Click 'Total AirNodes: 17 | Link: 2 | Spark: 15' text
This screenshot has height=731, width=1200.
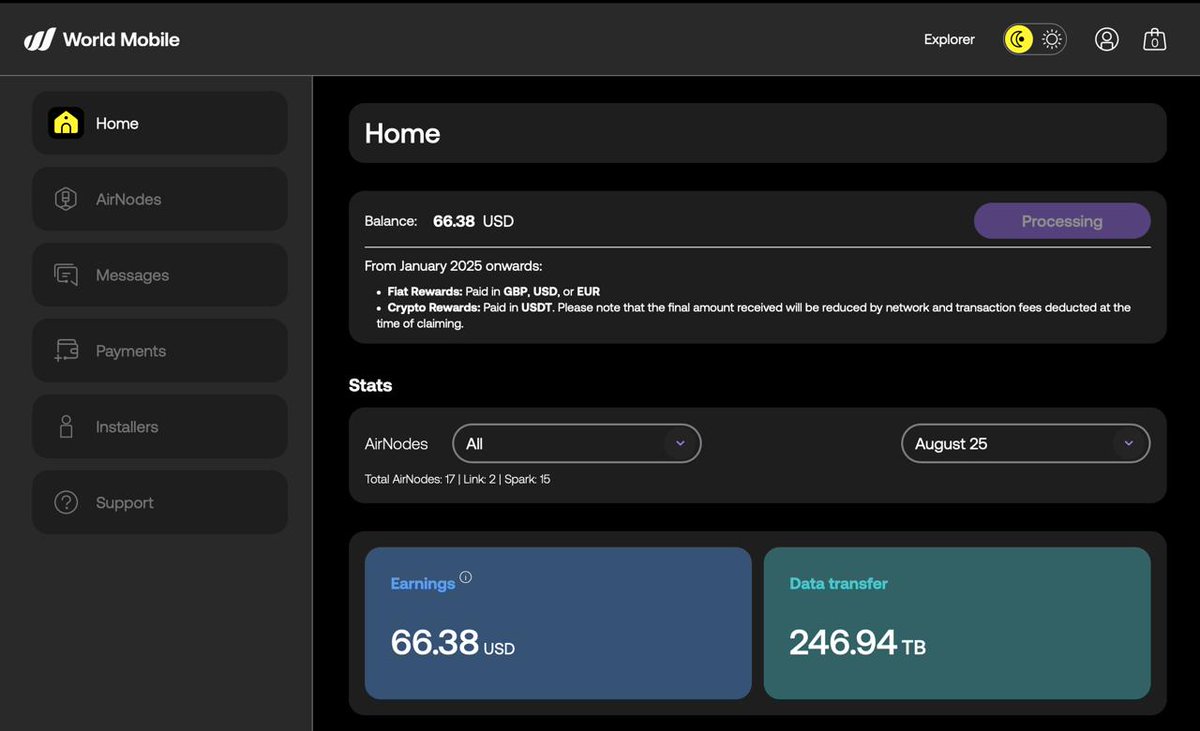[x=457, y=479]
